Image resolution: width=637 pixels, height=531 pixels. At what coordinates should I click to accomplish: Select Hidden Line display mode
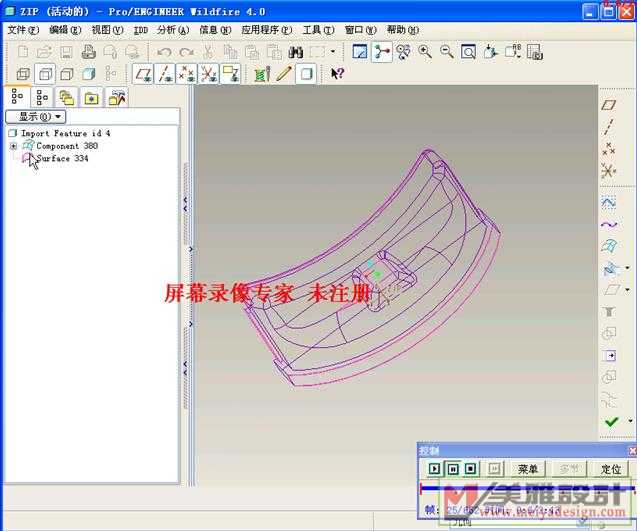(x=45, y=74)
